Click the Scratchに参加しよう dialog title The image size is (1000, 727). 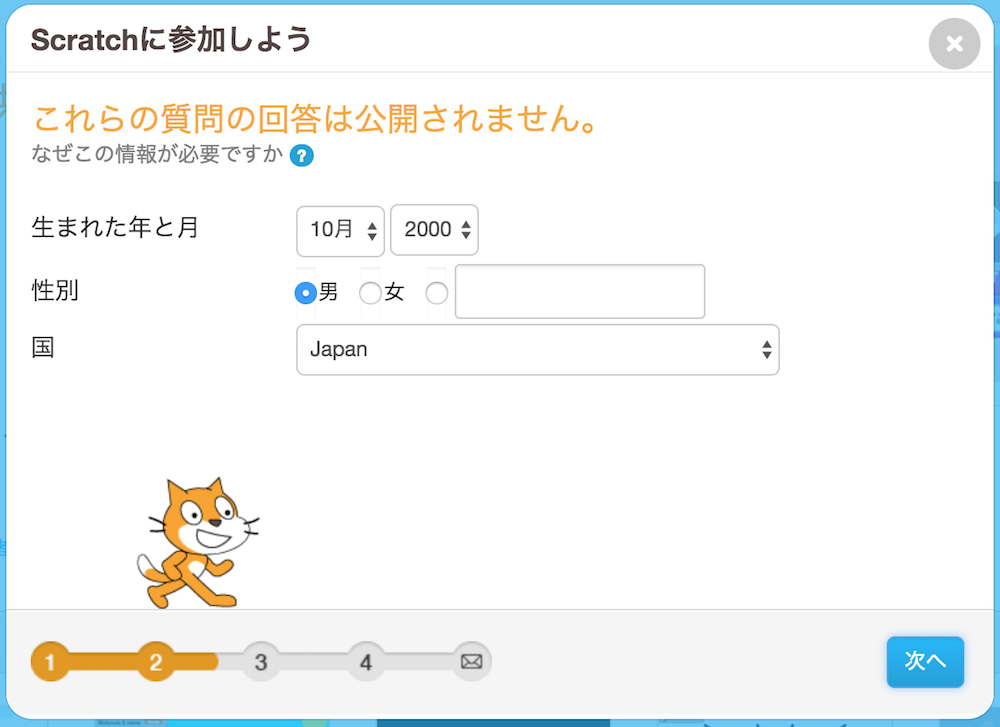point(171,40)
